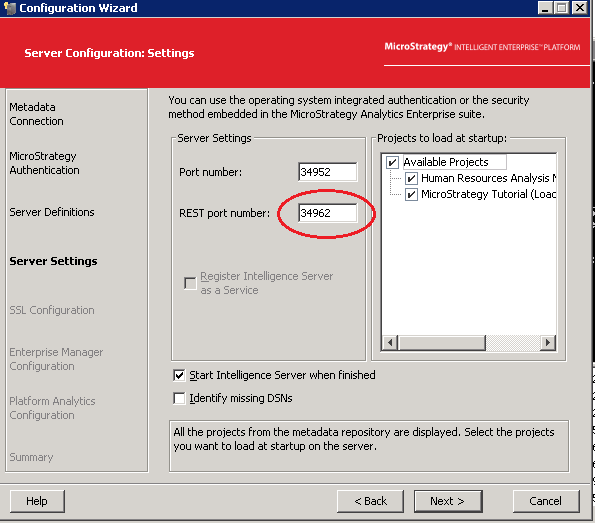Toggle Register Intelligence Server as a Service
The width and height of the screenshot is (595, 523).
pos(190,283)
